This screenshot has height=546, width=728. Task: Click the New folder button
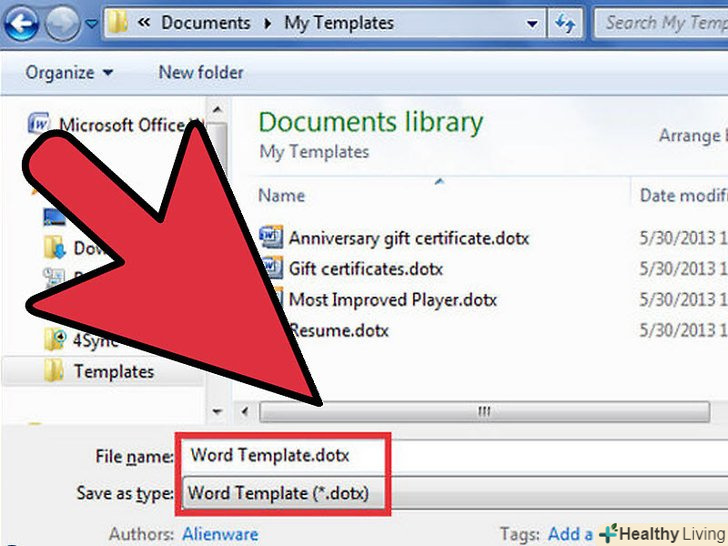[x=201, y=72]
